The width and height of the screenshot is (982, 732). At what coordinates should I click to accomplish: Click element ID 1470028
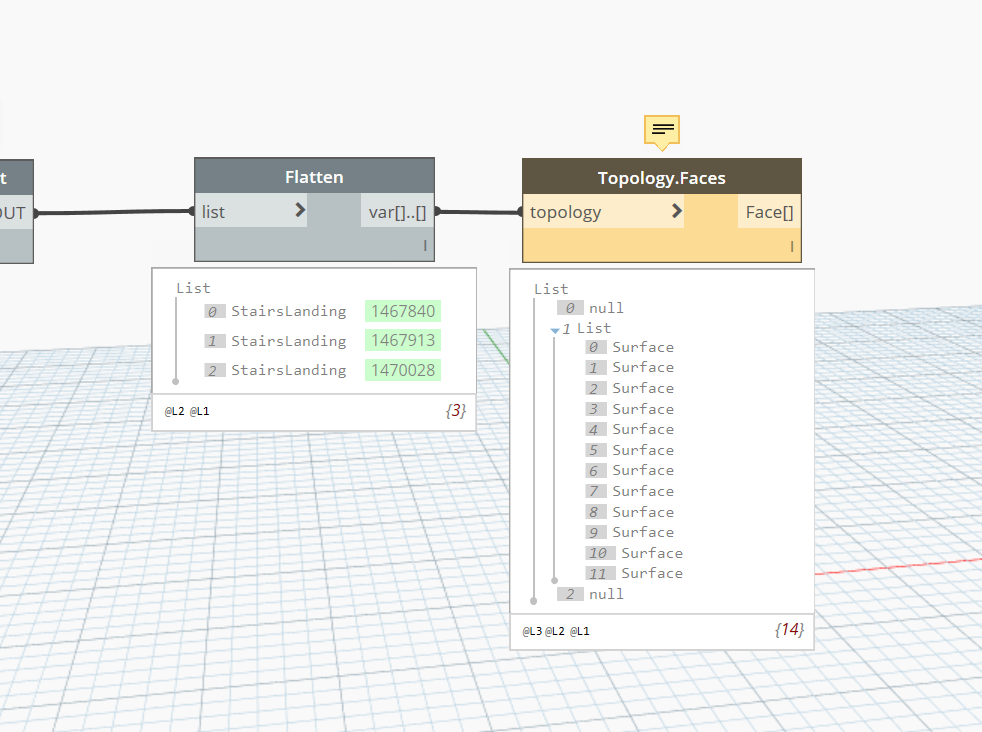[x=403, y=370]
